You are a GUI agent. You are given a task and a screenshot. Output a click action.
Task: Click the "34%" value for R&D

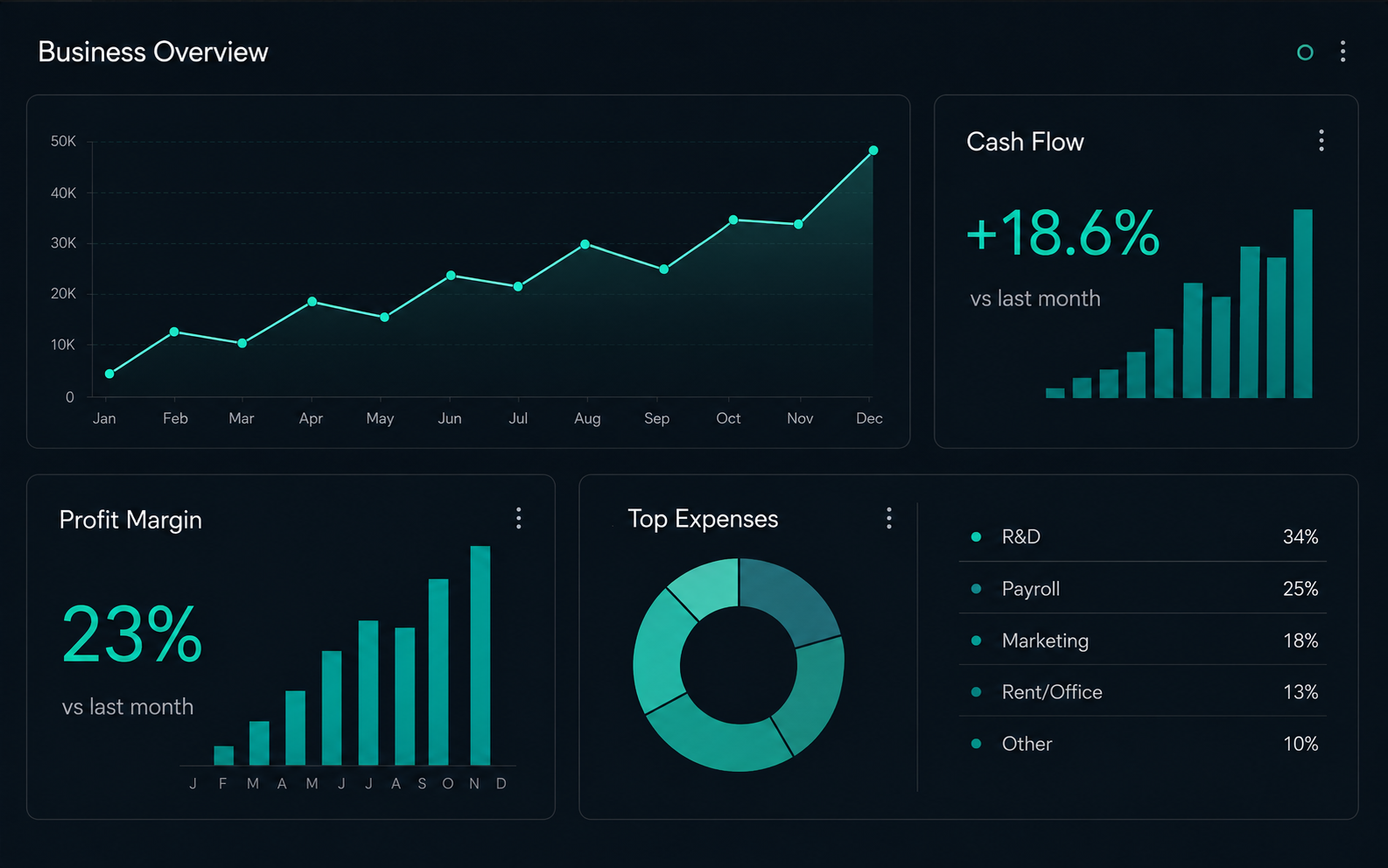click(1300, 536)
